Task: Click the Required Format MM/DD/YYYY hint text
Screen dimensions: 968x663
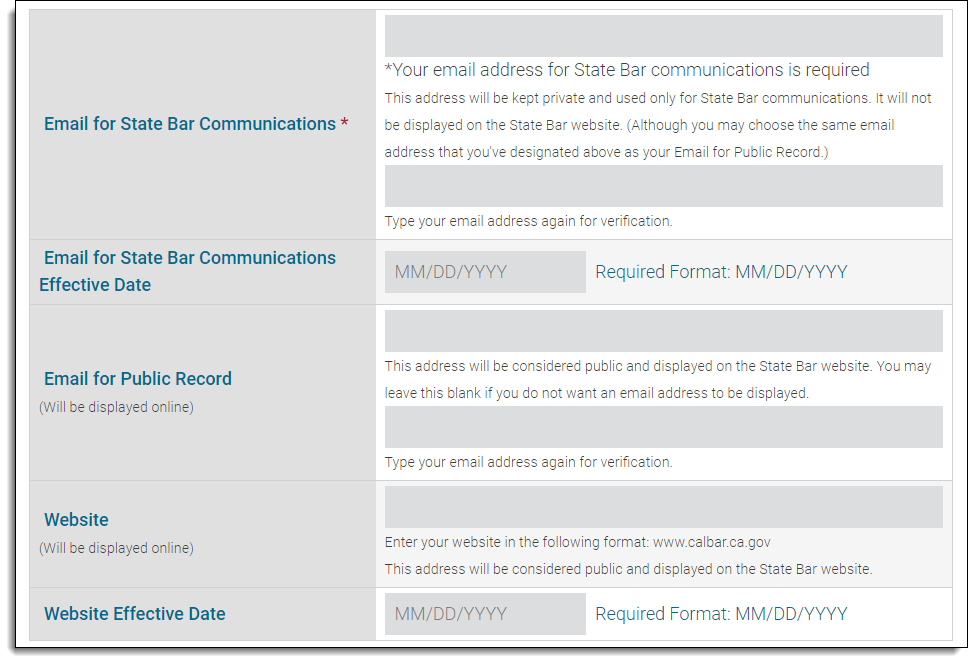Action: point(720,271)
